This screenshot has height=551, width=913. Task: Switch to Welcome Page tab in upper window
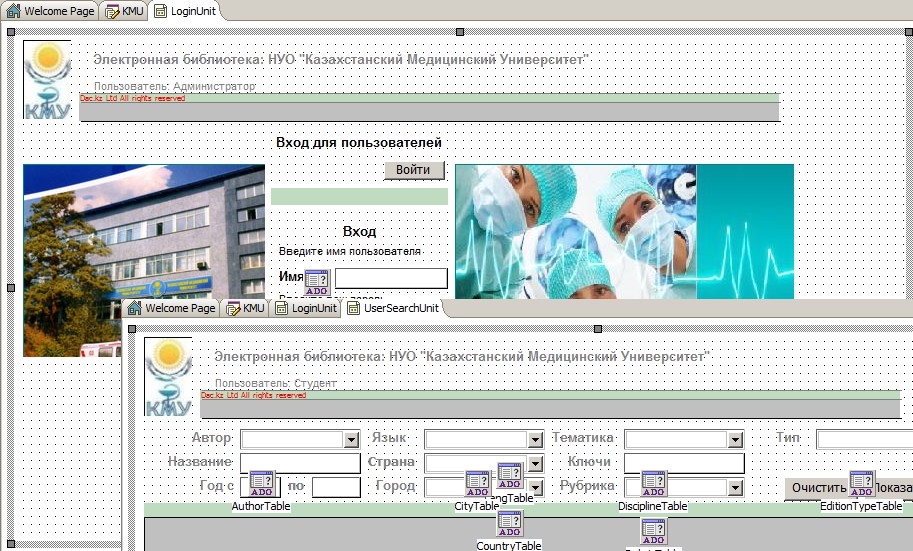pos(51,11)
